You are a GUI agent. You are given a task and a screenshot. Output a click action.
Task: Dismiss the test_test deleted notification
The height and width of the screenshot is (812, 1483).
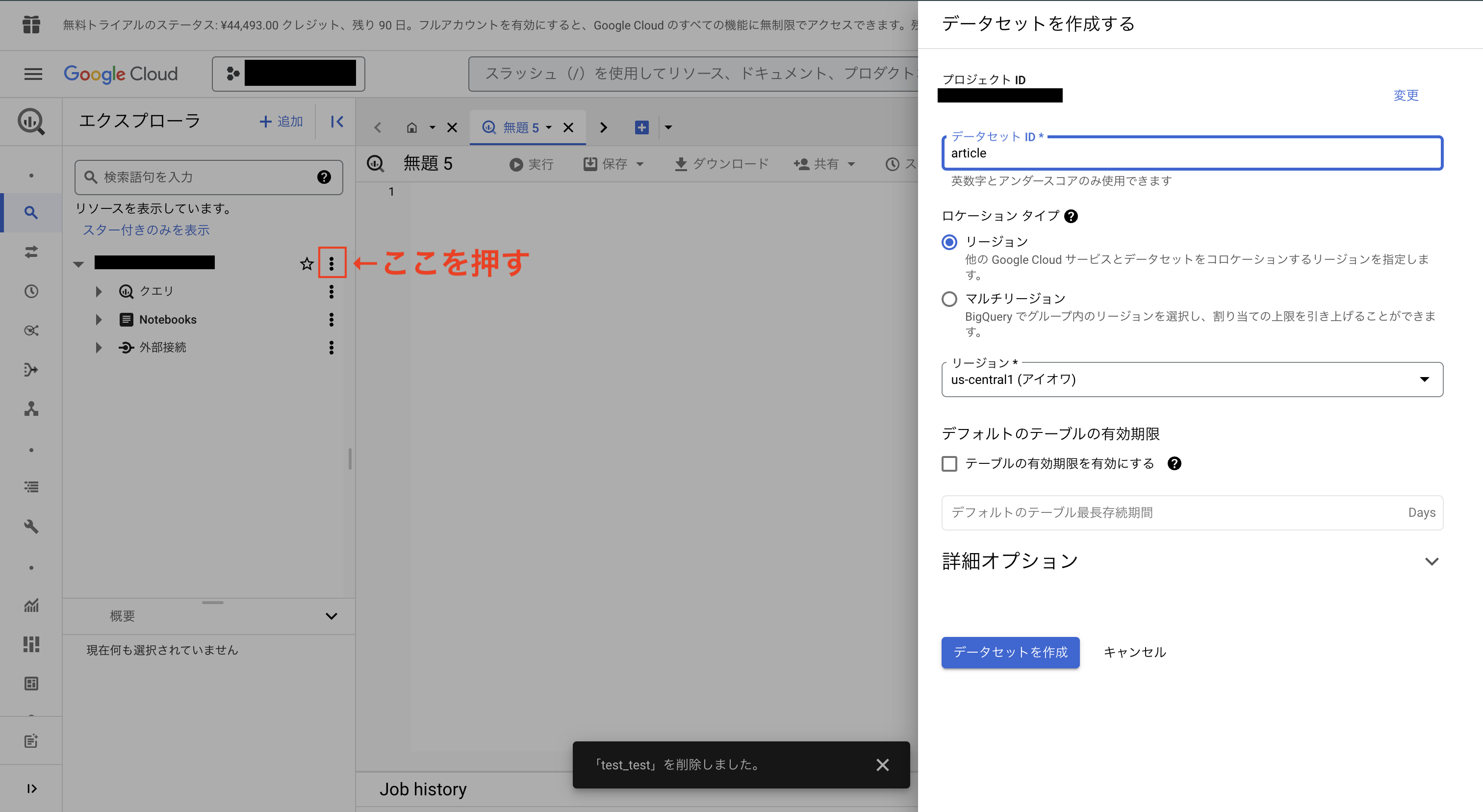click(882, 765)
